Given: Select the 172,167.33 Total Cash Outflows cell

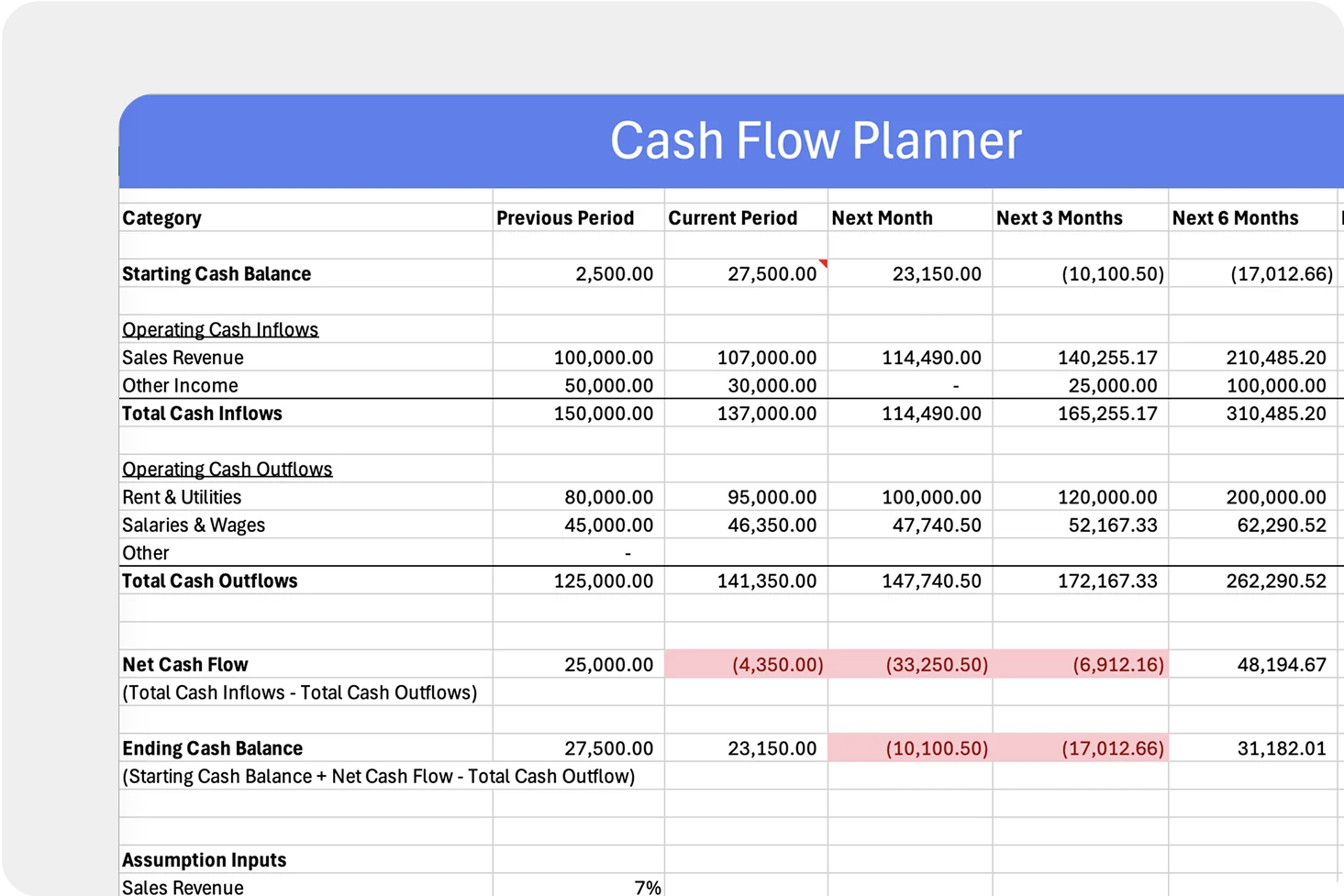Looking at the screenshot, I should click(1080, 581).
